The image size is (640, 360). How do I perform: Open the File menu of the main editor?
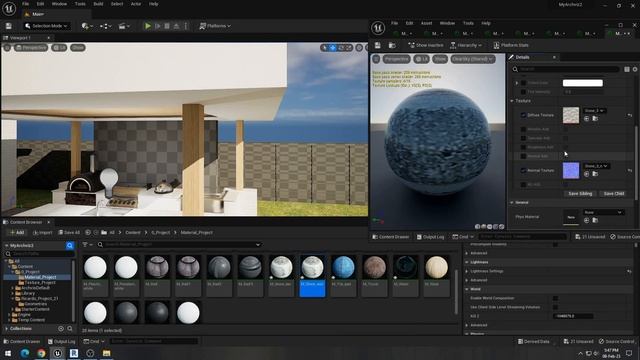(25, 4)
